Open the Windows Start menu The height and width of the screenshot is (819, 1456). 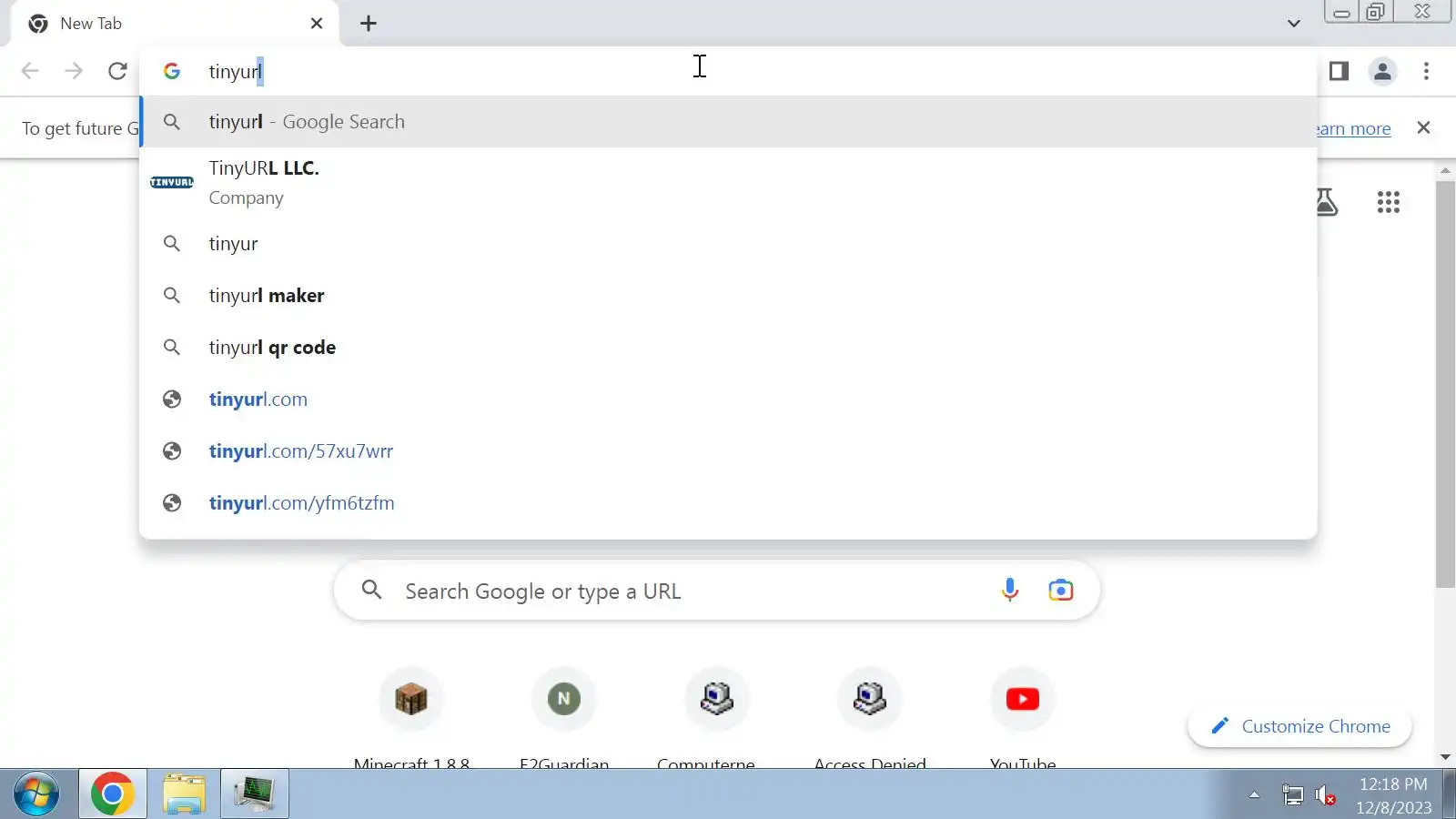(37, 794)
